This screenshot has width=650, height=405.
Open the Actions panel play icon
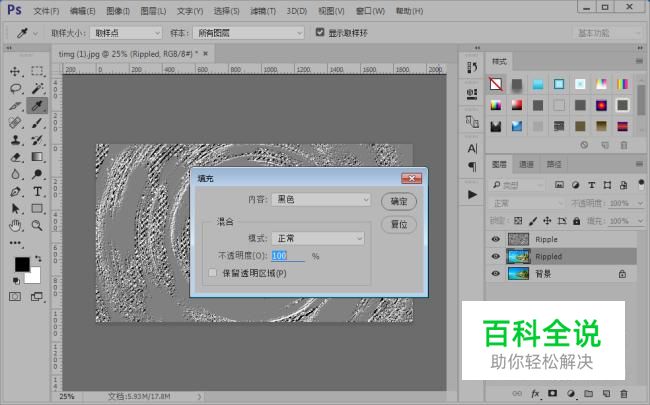[472, 192]
